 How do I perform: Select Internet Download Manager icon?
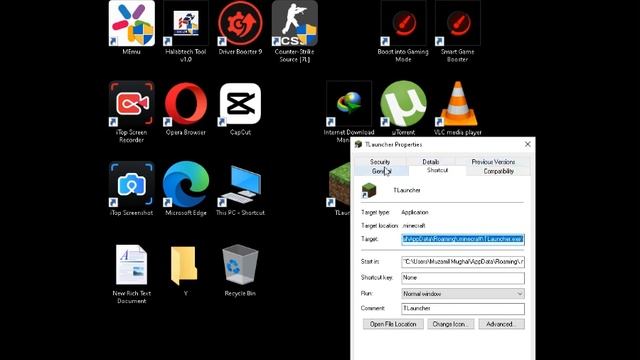349,104
